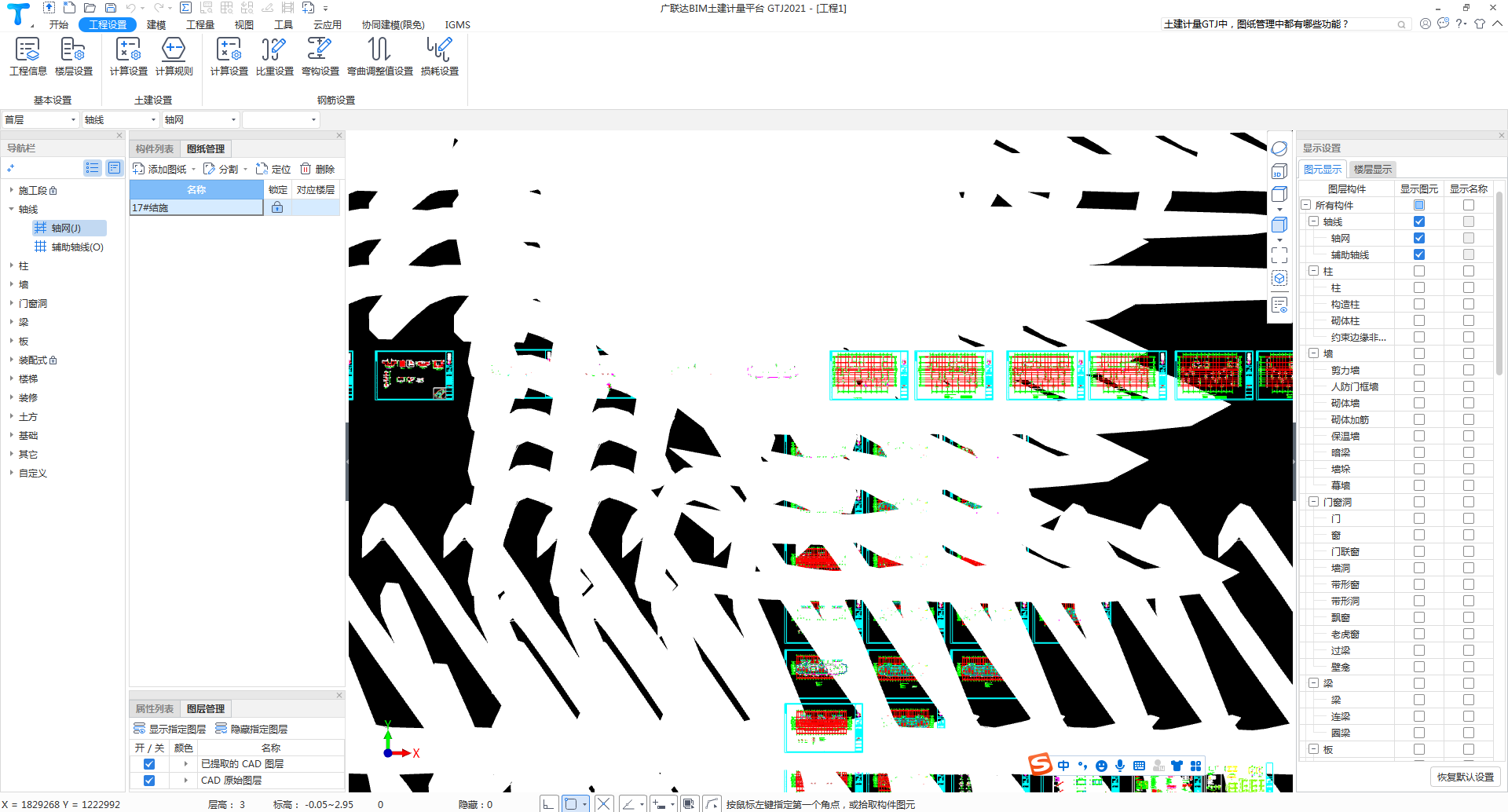Viewport: 1508px width, 812px height.
Task: Select the 17#结施 drawing row
Action: coord(235,207)
